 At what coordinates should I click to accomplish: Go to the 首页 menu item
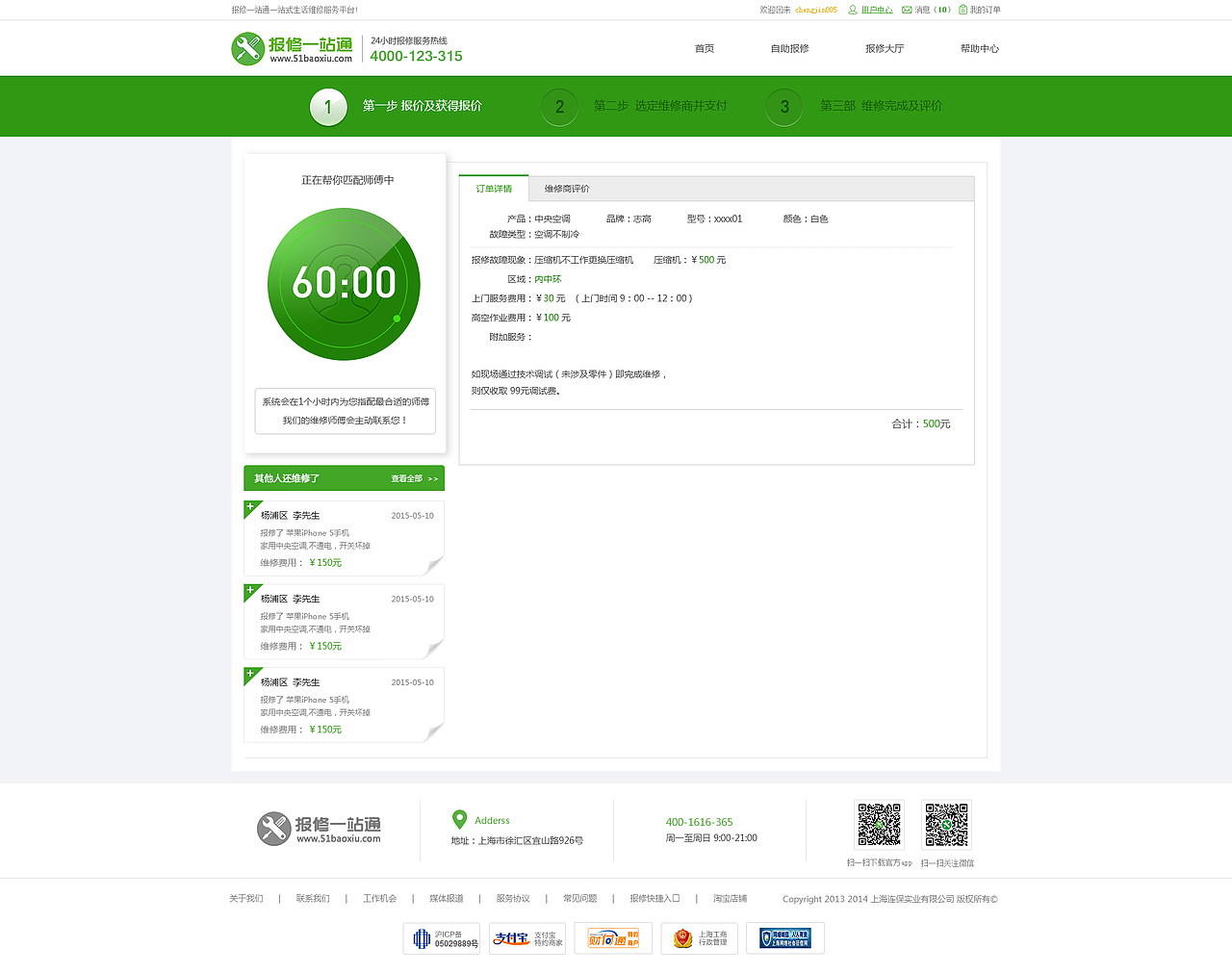pos(705,48)
